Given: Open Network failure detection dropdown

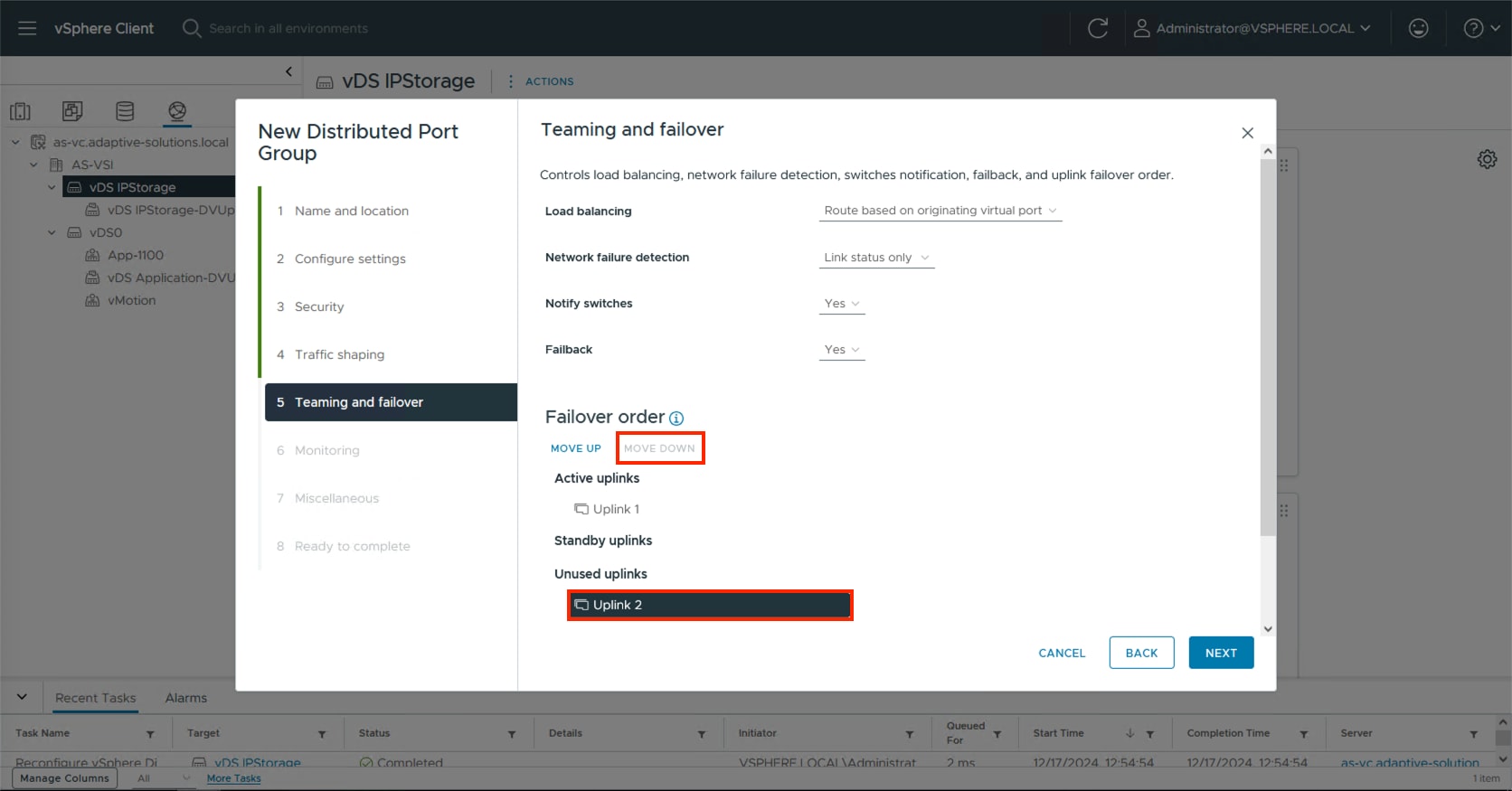Looking at the screenshot, I should coord(876,258).
